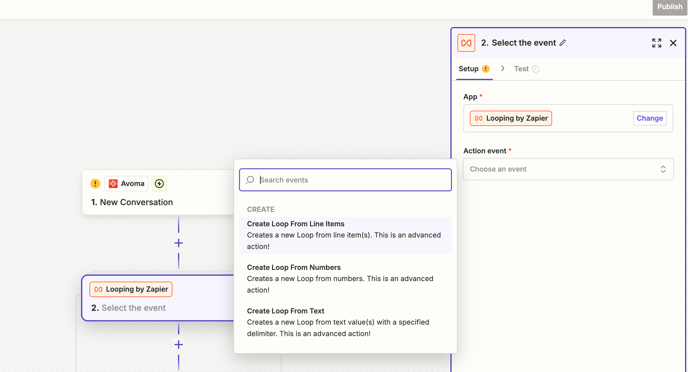Click the Avoma app badge
This screenshot has height=372, width=688.
pos(126,183)
